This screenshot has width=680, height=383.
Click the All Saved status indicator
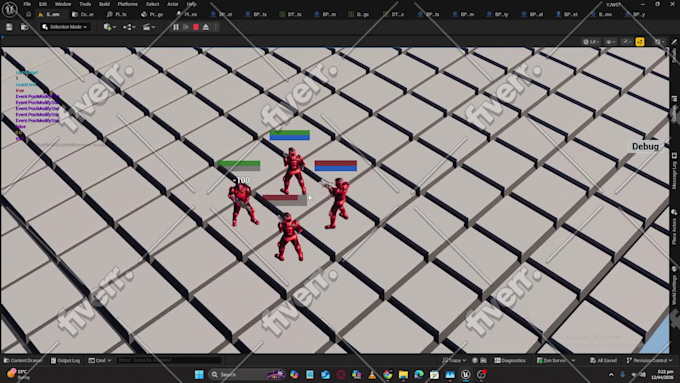[603, 360]
